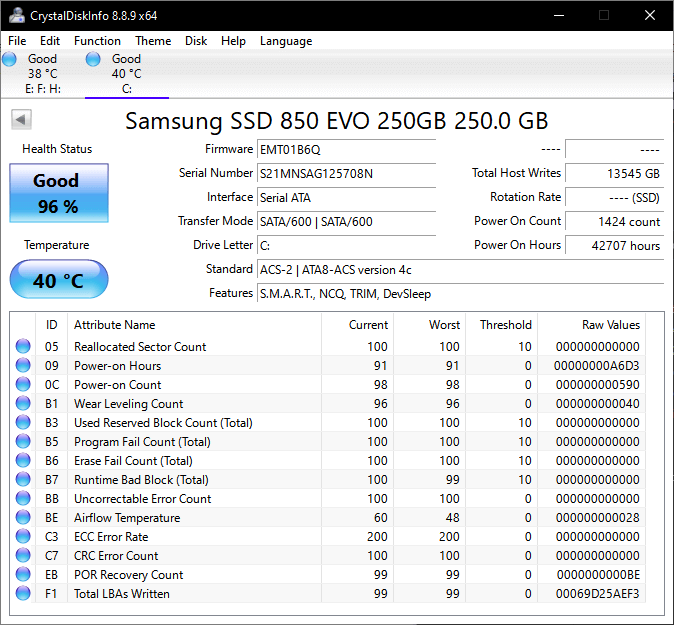Click raw value 0000000000BE

(598, 575)
